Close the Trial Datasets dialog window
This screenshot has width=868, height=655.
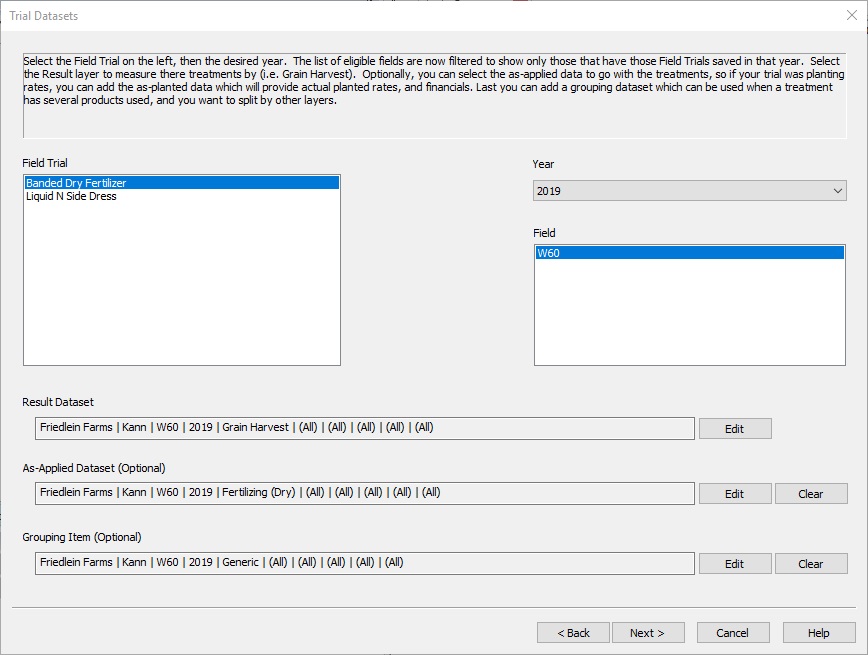[x=851, y=15]
